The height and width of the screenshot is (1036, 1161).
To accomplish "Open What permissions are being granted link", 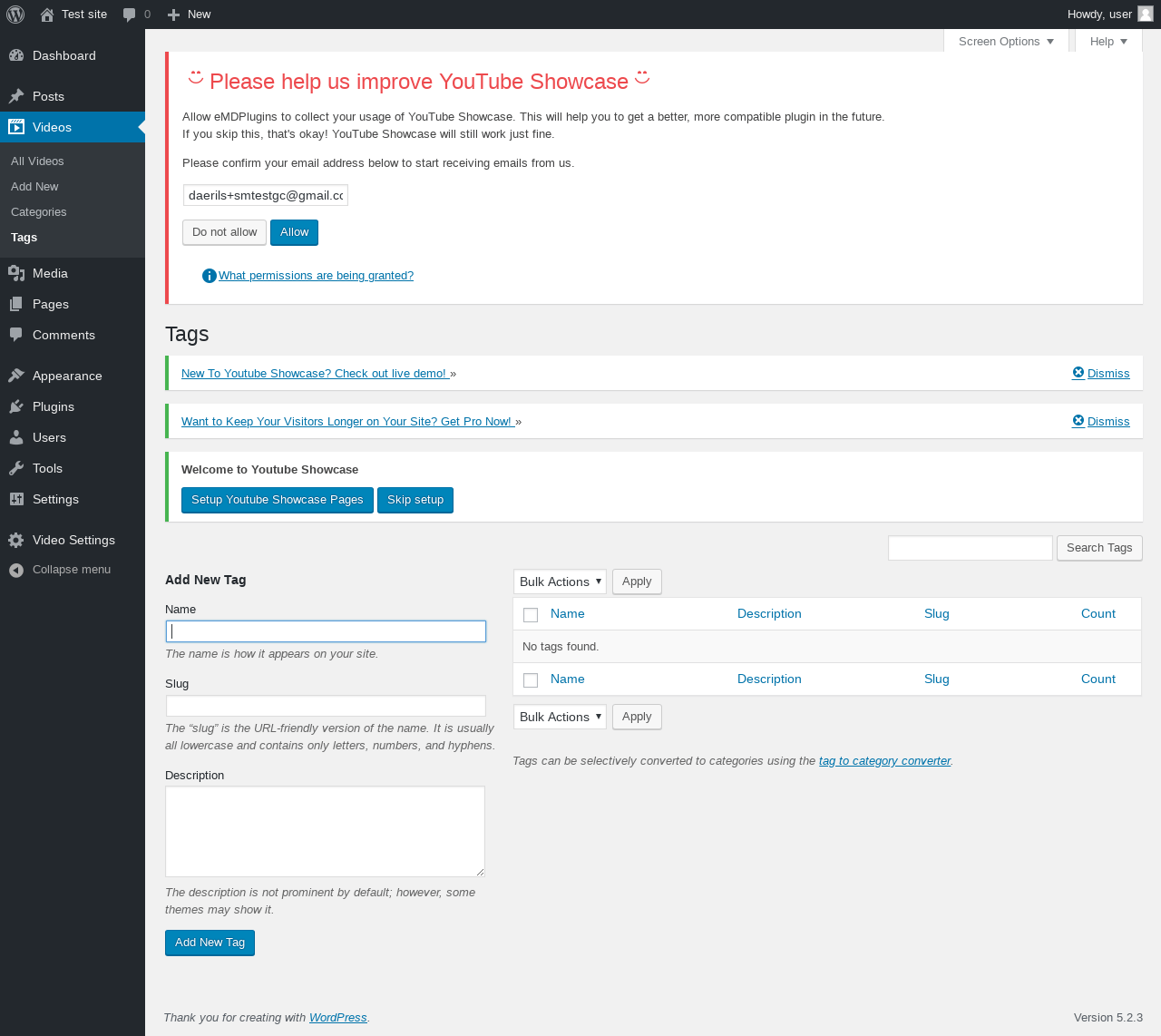I will tap(316, 276).
